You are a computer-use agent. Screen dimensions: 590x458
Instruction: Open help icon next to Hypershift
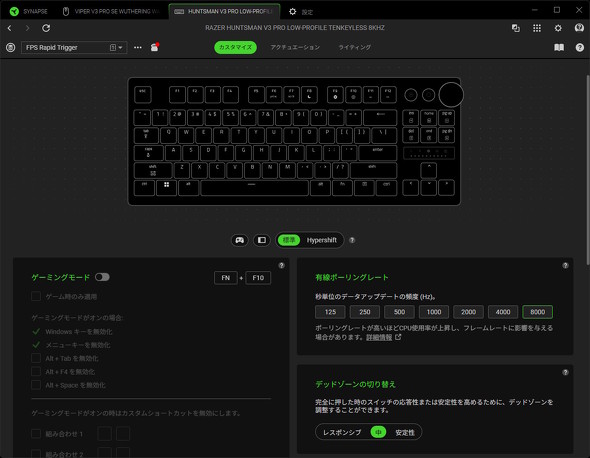[x=352, y=240]
